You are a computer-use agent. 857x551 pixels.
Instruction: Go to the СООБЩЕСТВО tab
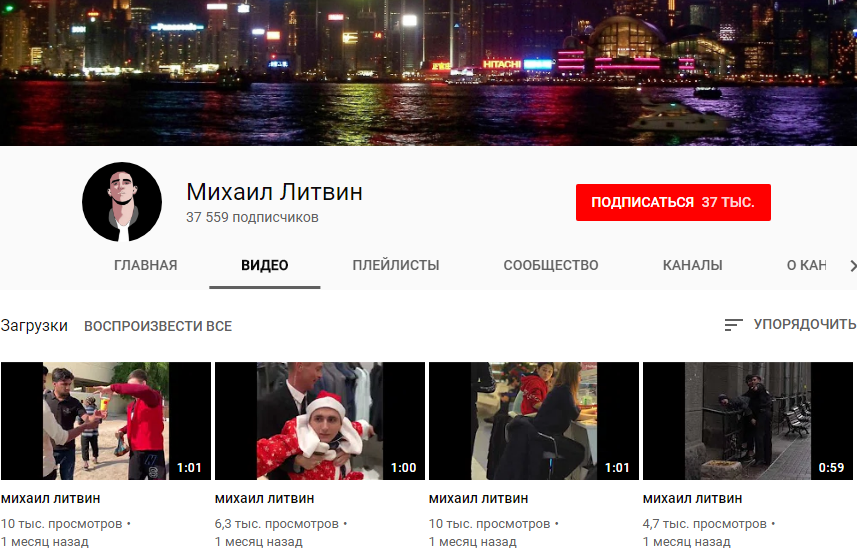pos(551,266)
